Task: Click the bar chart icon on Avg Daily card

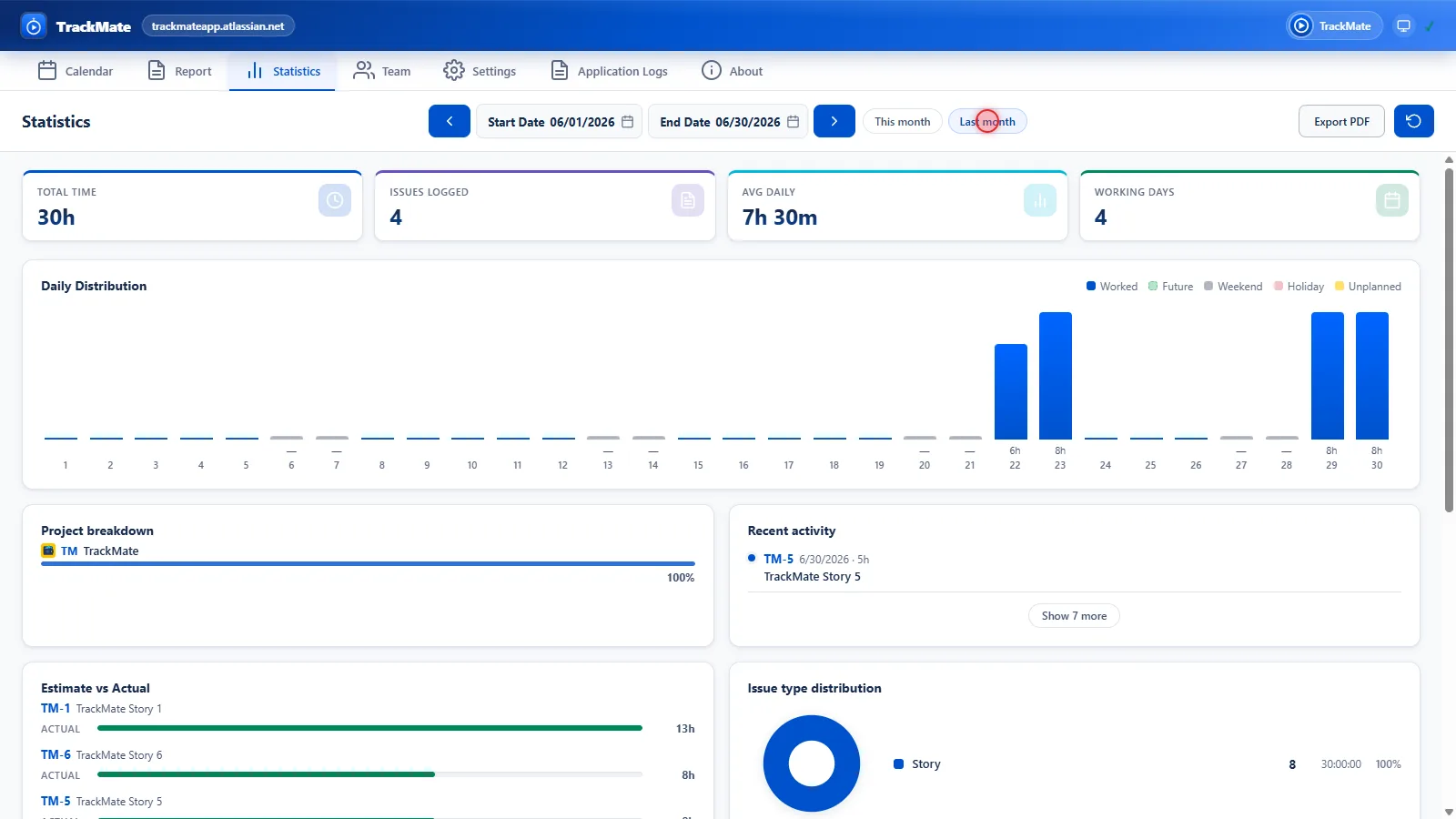Action: click(1040, 200)
